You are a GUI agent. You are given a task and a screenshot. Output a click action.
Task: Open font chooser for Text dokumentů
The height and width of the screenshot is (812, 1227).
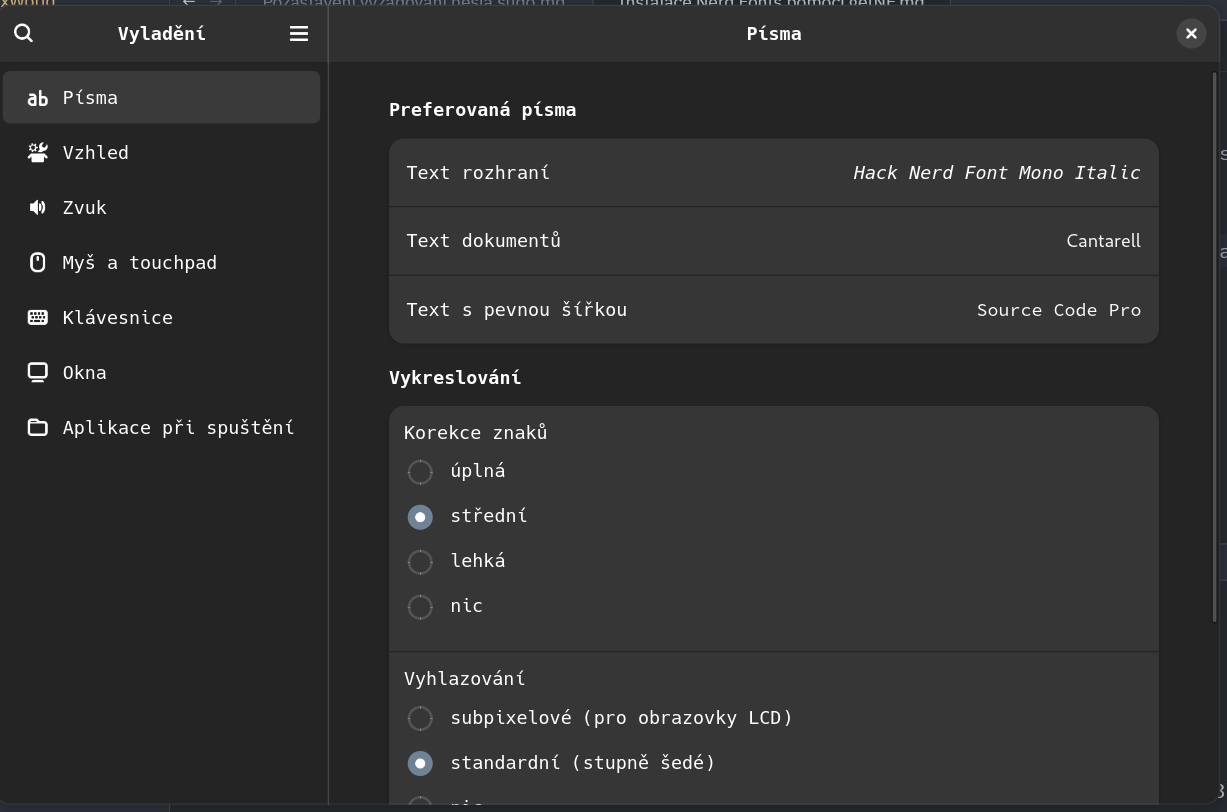773,241
